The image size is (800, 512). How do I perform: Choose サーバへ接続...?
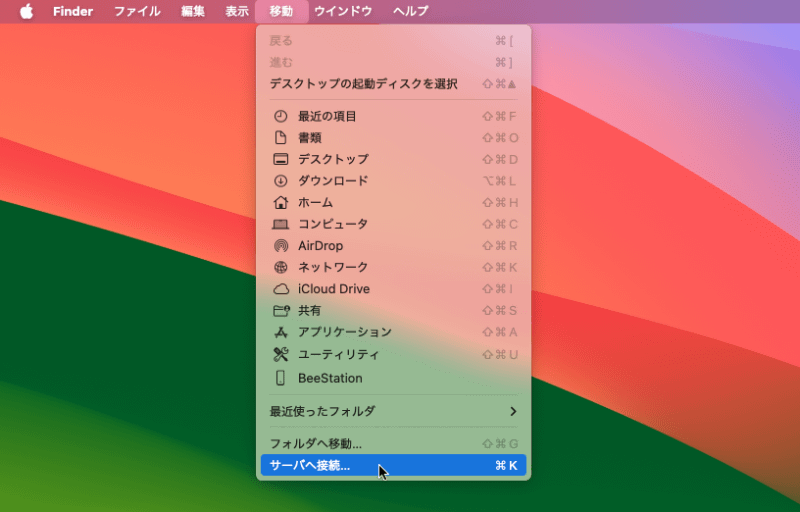point(393,465)
